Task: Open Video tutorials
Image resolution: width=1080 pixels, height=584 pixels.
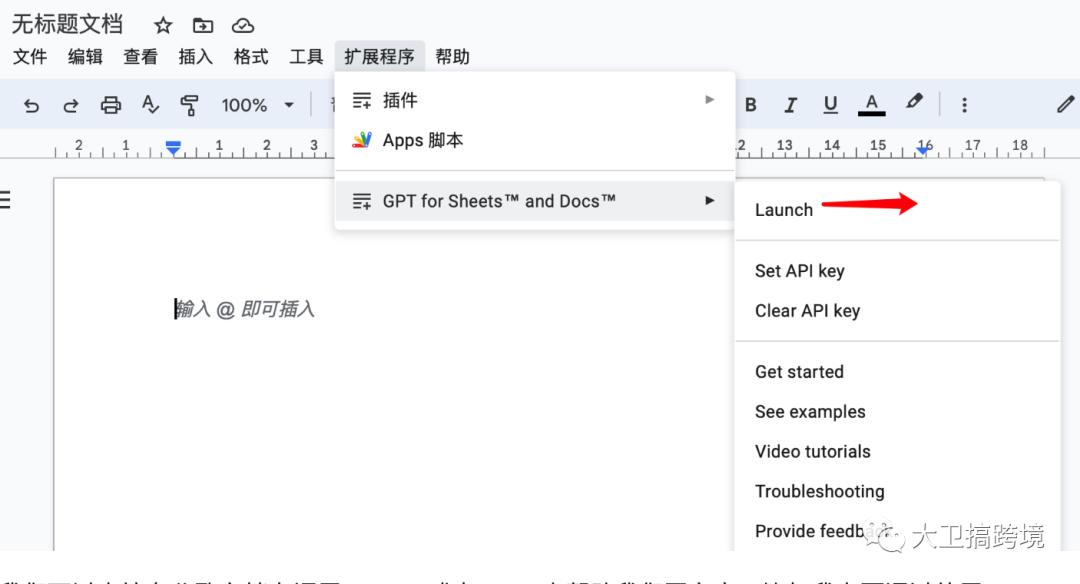Action: [x=897, y=452]
